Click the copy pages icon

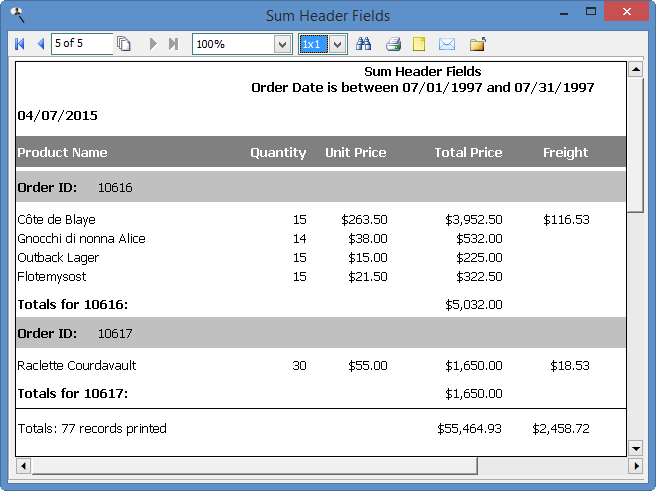[x=124, y=44]
